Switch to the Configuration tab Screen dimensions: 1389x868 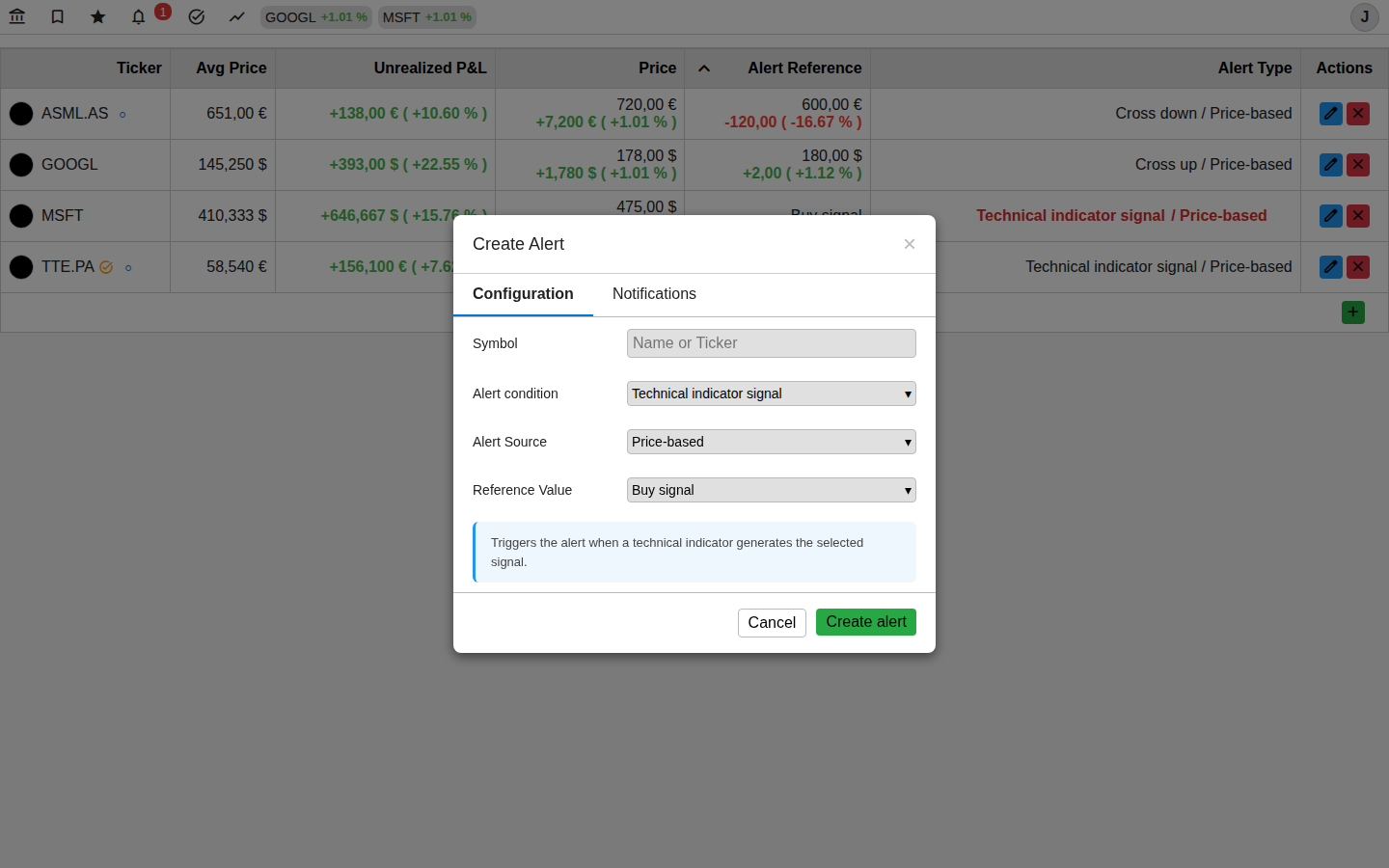coord(523,294)
